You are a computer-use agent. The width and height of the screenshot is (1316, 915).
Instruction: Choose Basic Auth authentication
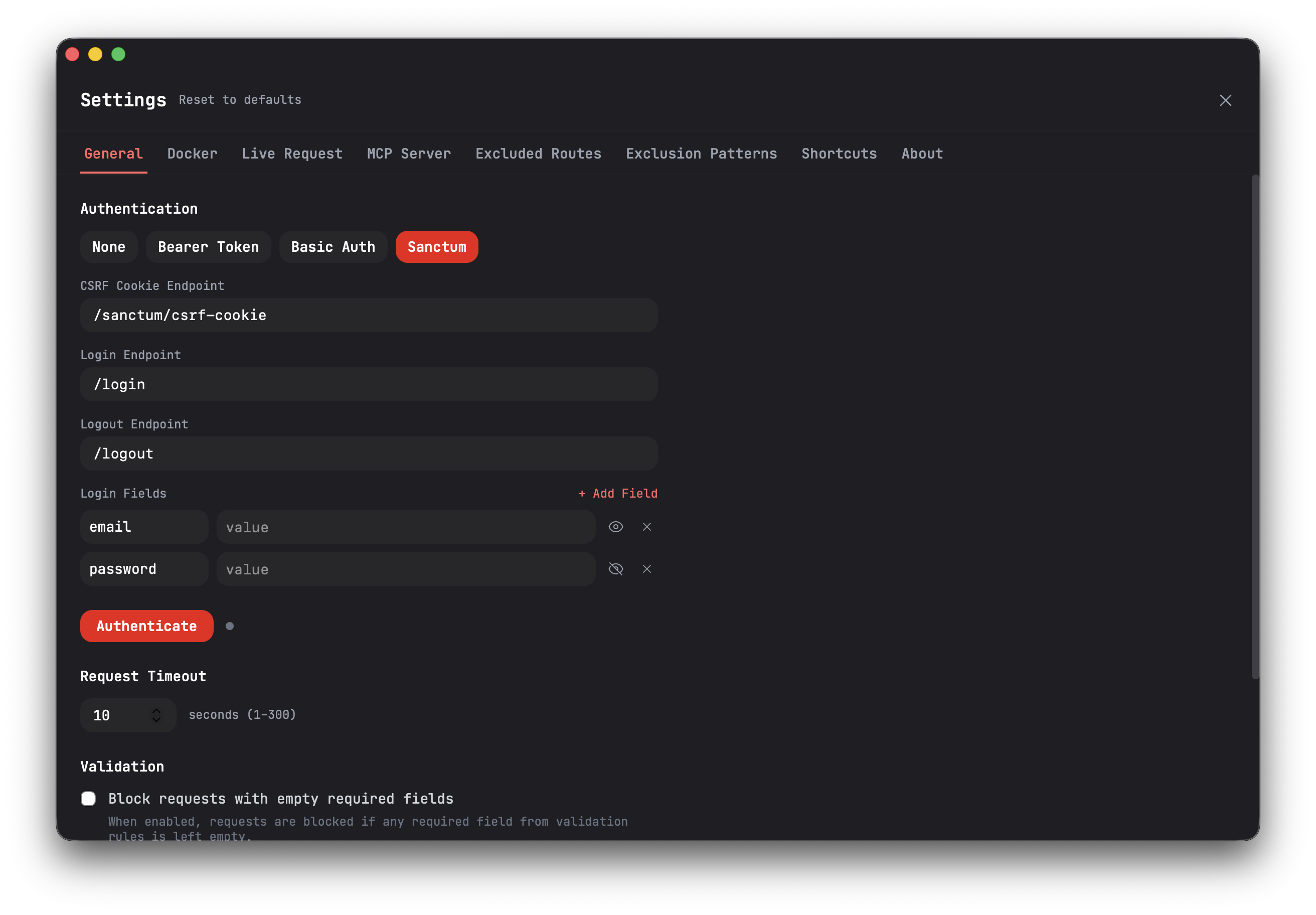point(333,247)
